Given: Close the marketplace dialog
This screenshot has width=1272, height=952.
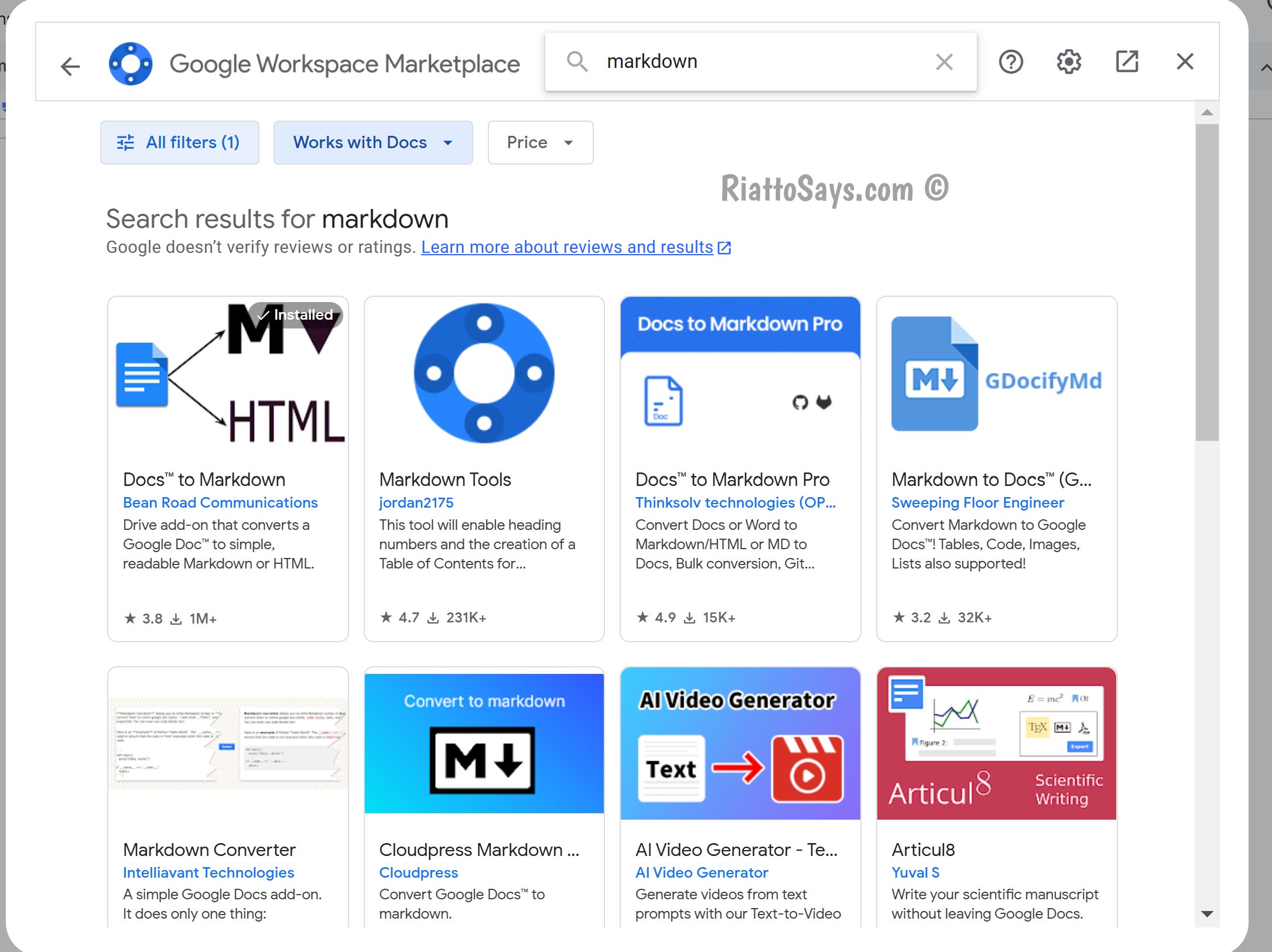Looking at the screenshot, I should 1185,61.
